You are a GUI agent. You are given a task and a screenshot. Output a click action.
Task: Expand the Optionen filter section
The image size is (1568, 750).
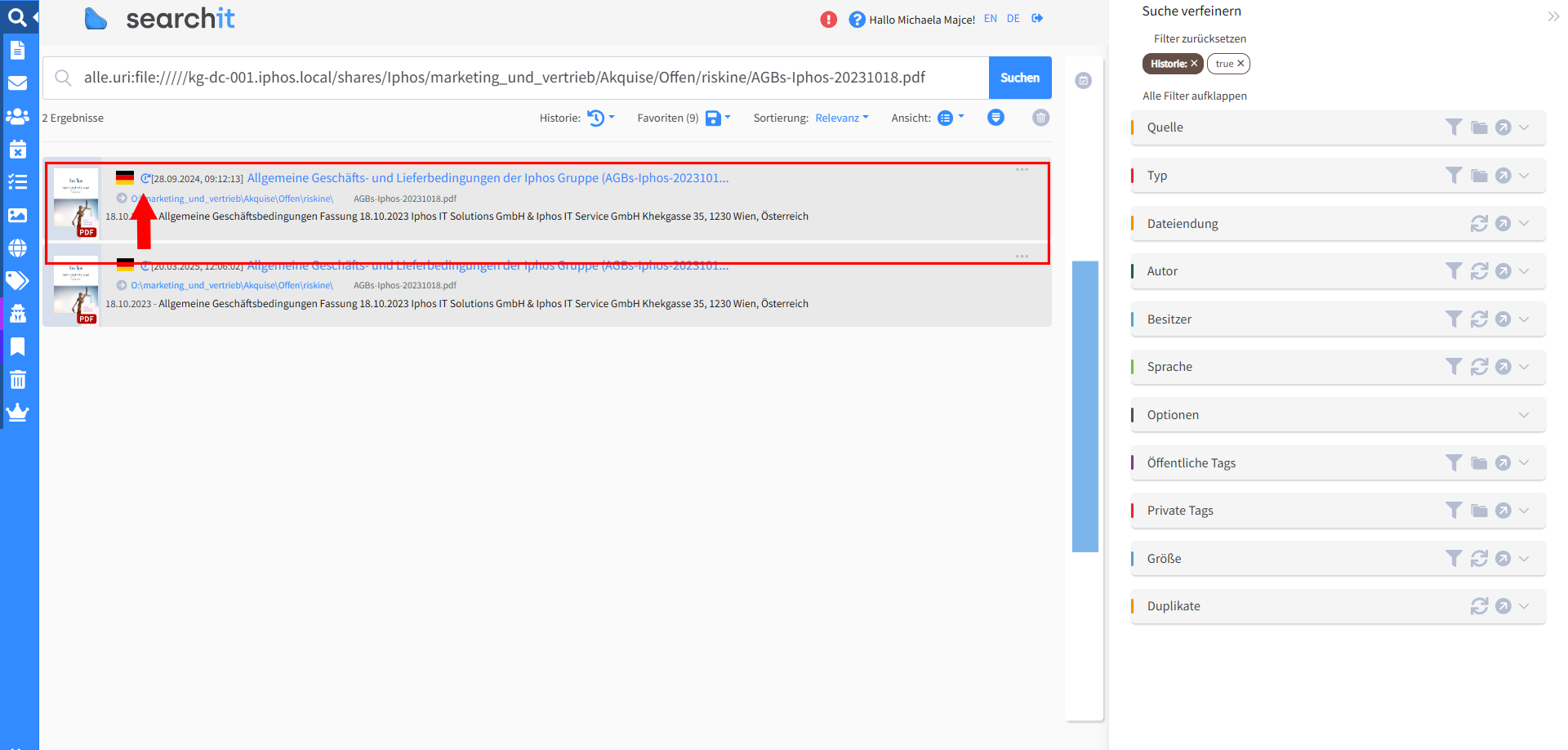coord(1524,415)
